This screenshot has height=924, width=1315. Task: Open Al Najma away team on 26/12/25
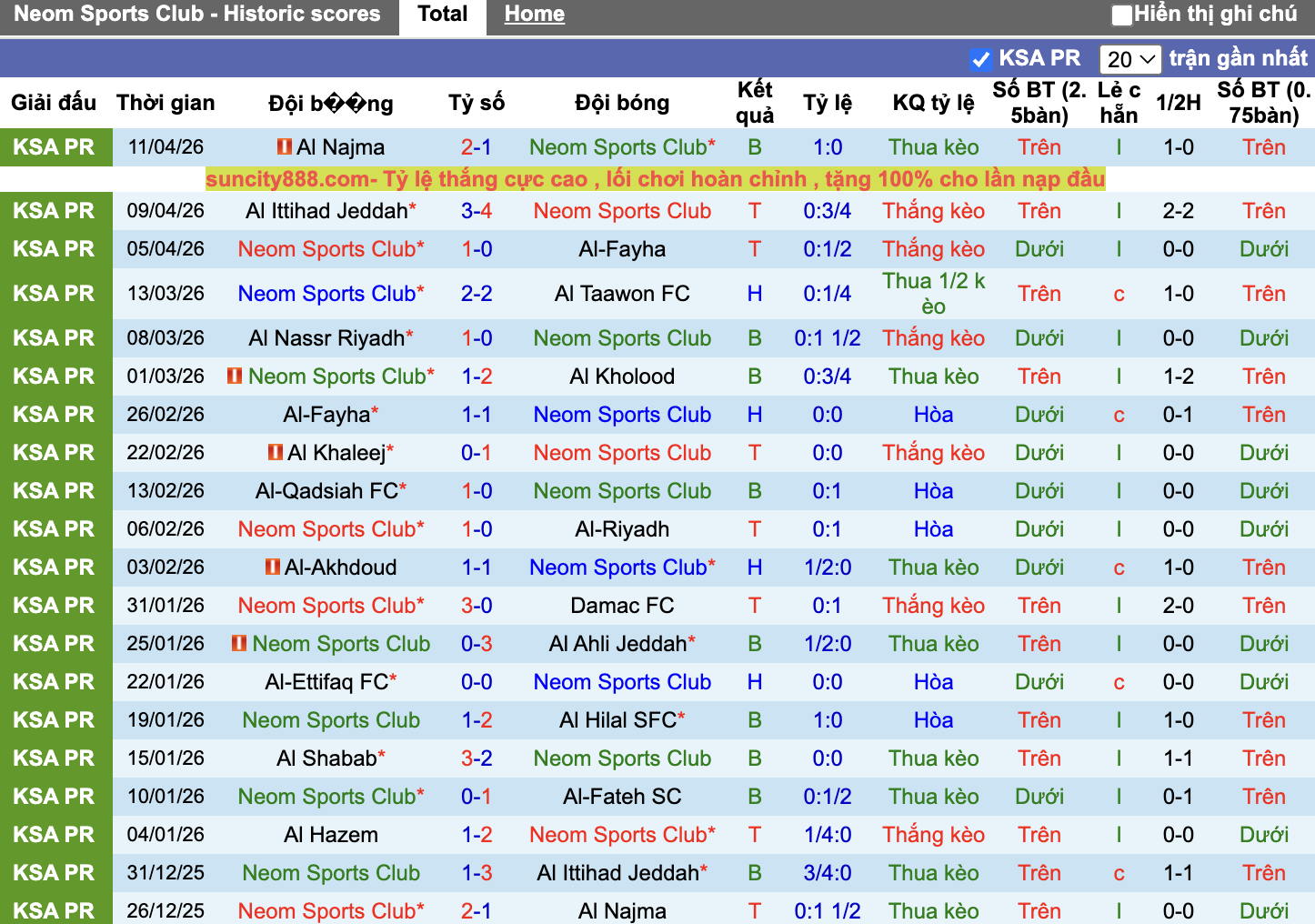click(622, 911)
